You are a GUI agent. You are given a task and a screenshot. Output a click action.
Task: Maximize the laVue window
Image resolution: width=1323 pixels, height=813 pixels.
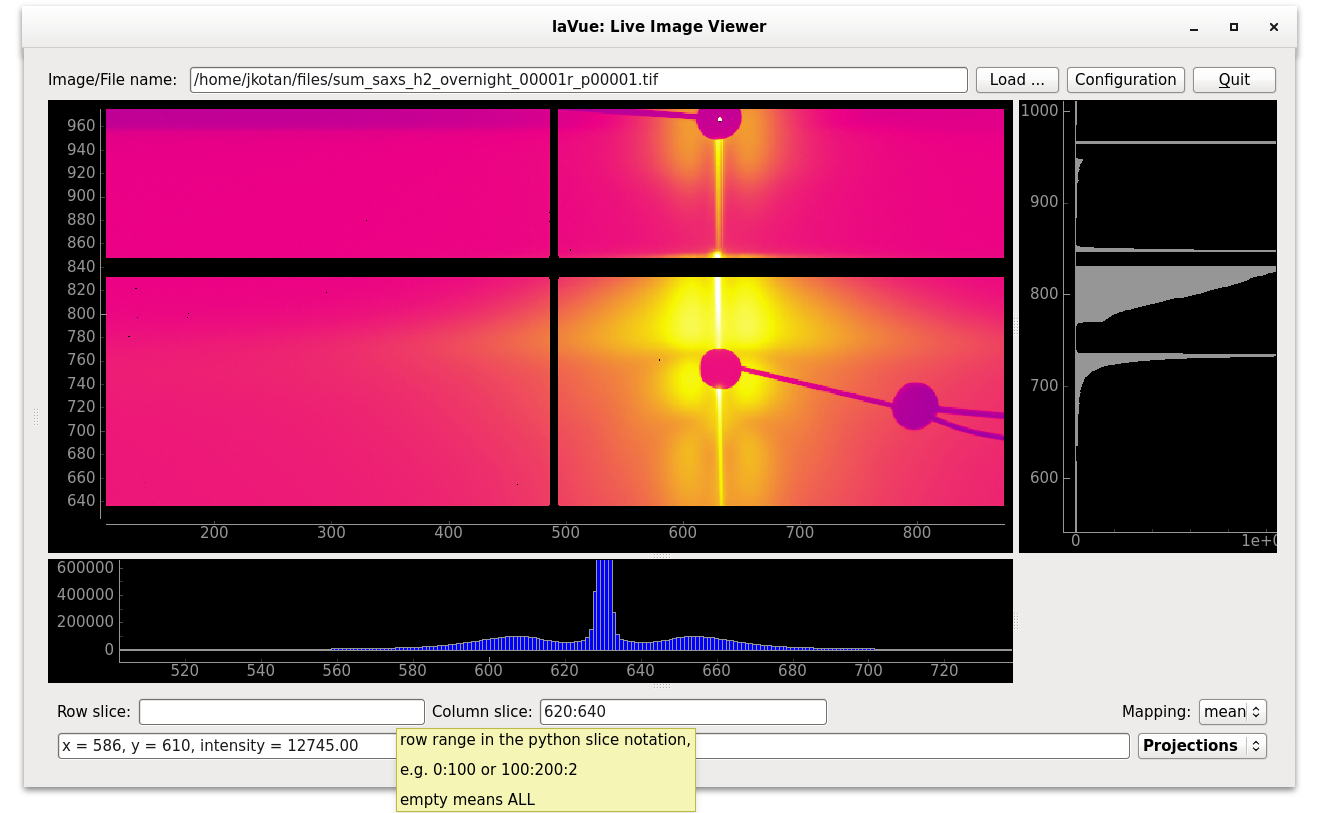coord(1234,28)
